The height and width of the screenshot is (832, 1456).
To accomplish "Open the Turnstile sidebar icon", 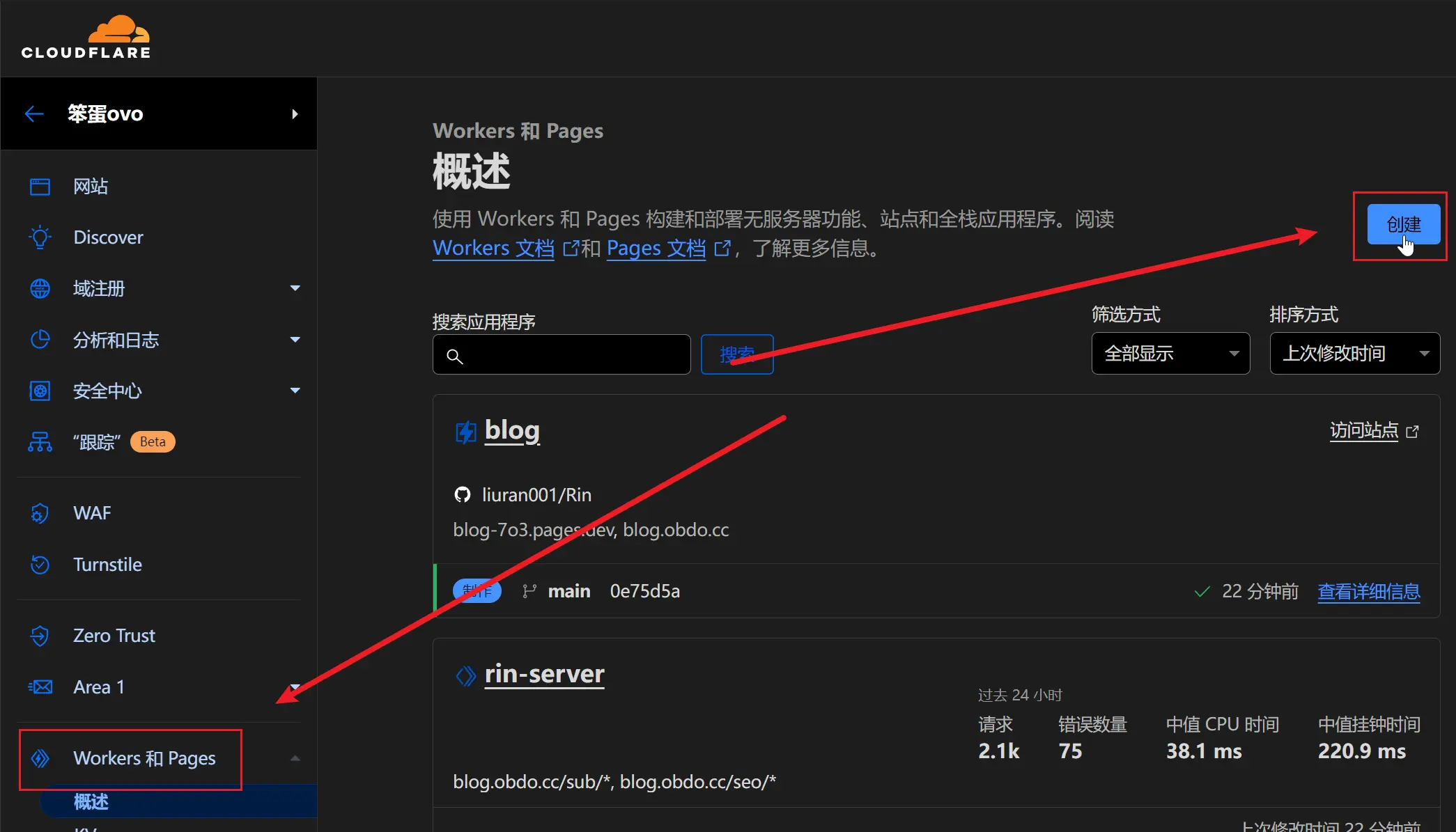I will [40, 565].
